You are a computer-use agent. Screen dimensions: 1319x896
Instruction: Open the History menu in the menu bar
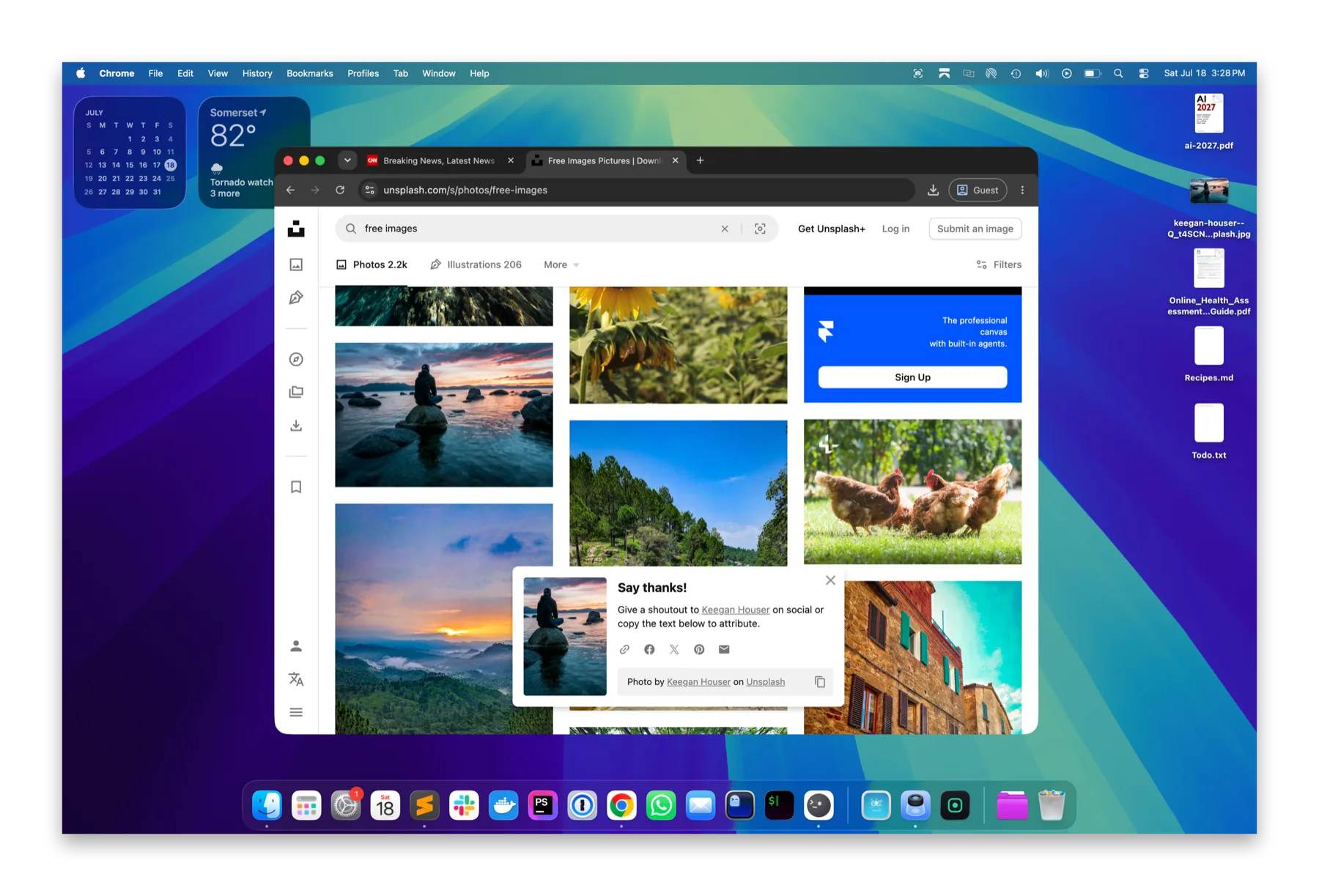(x=257, y=73)
